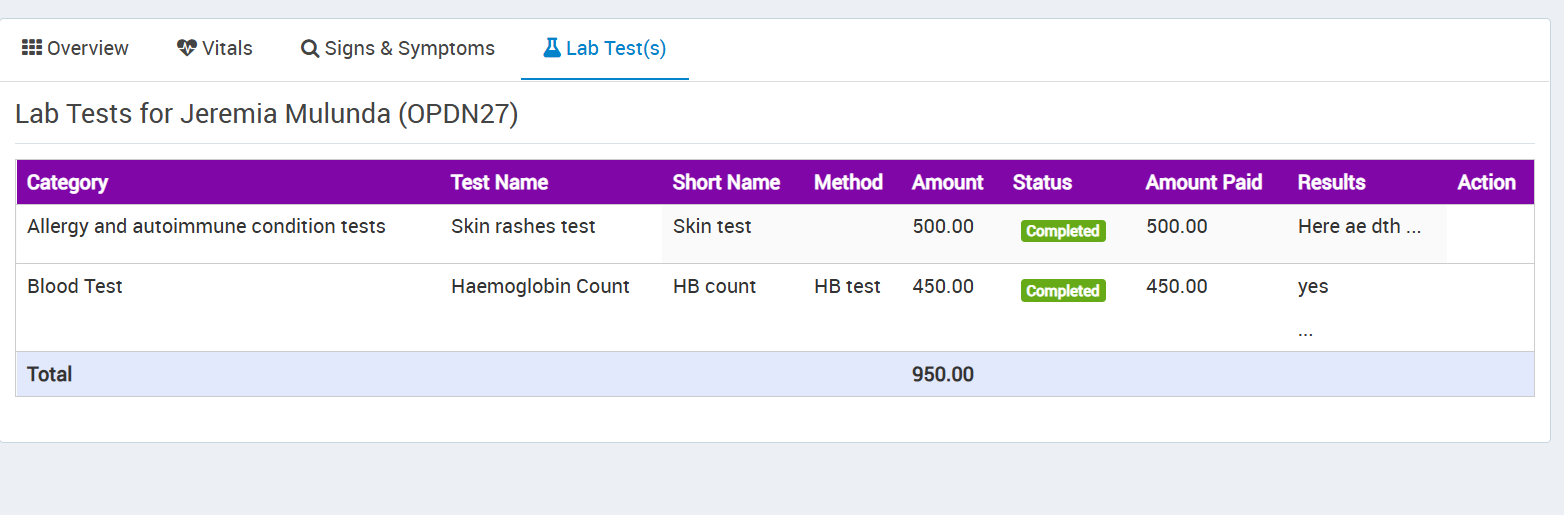1564x515 pixels.
Task: Click the Vitals heartbeat icon
Action: (x=187, y=48)
